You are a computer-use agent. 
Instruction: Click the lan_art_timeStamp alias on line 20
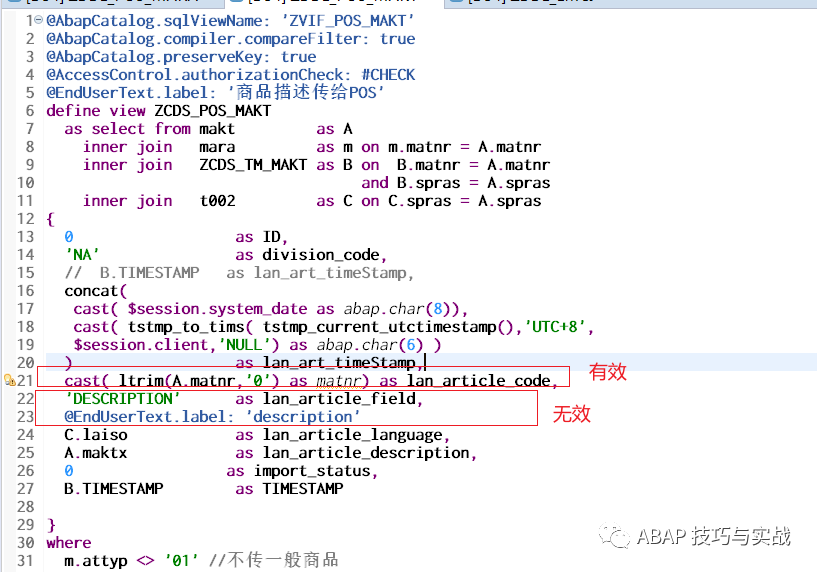(339, 363)
